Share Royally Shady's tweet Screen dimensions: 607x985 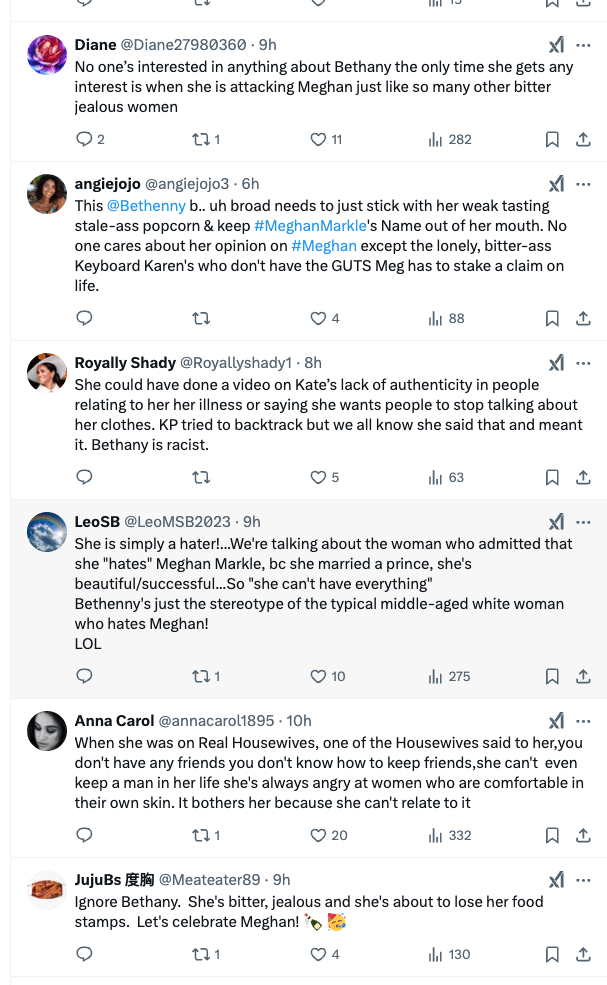583,478
